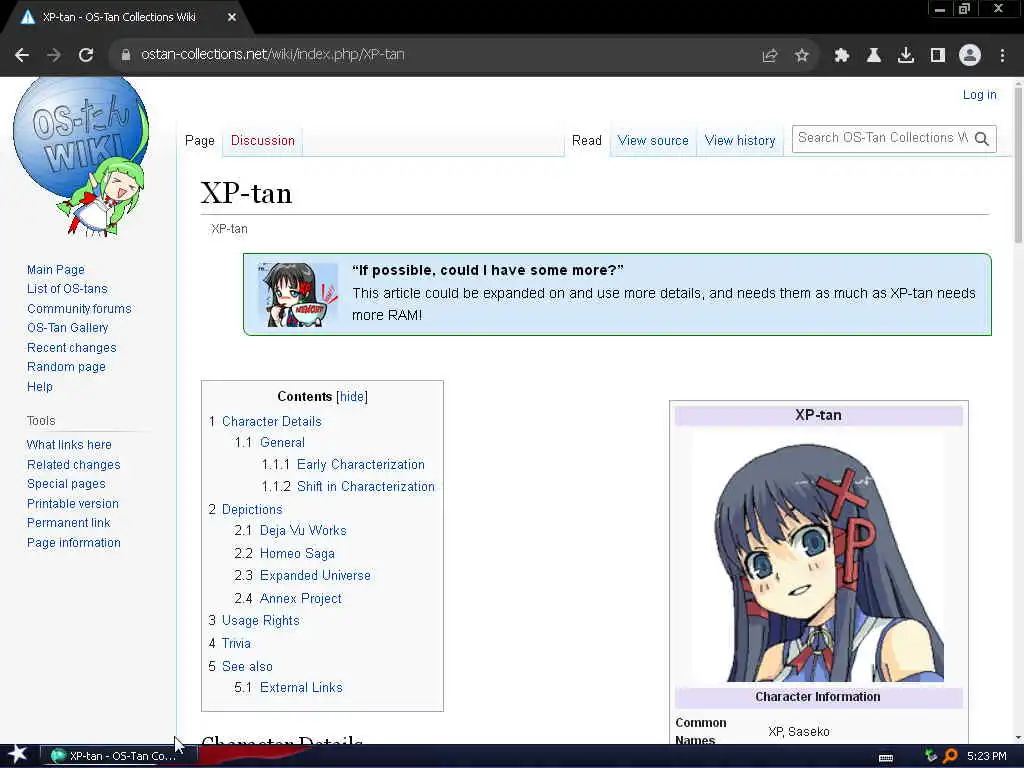Open the extensions puzzle icon
The height and width of the screenshot is (768, 1024).
[841, 56]
